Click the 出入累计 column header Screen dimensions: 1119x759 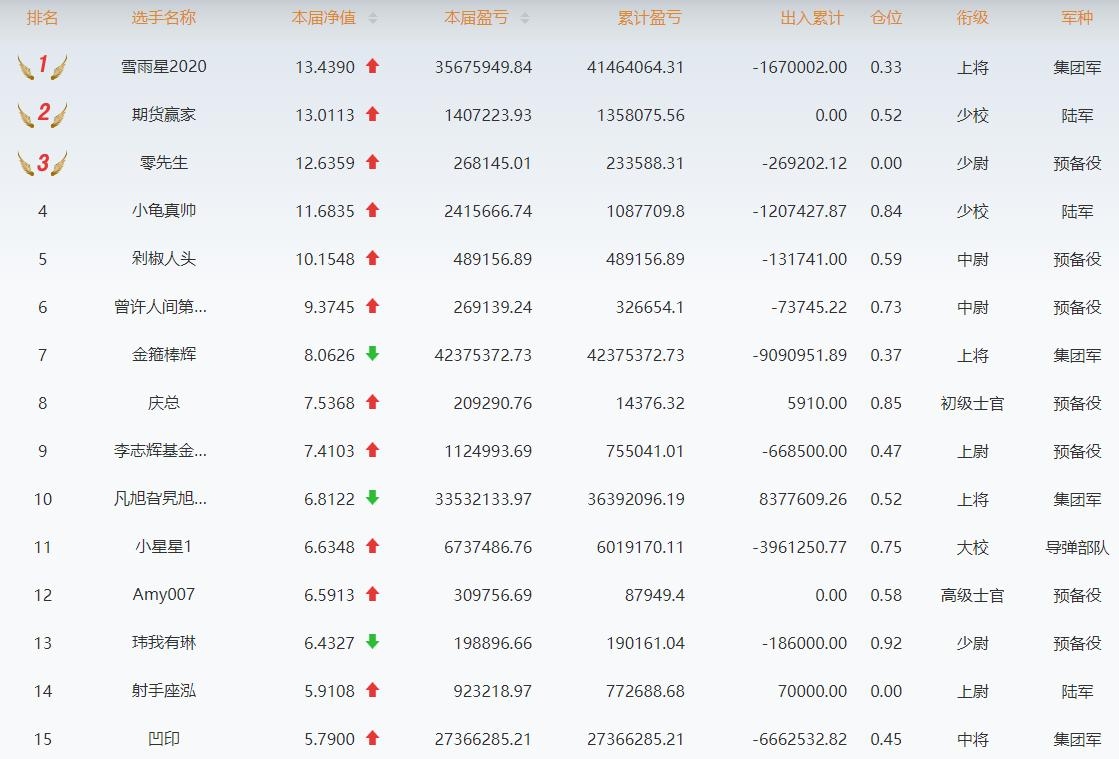pos(811,18)
